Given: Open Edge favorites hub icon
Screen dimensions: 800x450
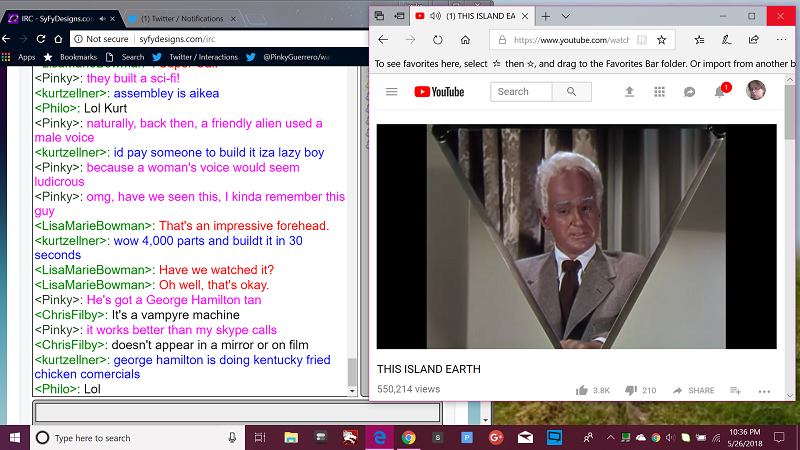Looking at the screenshot, I should (x=699, y=40).
